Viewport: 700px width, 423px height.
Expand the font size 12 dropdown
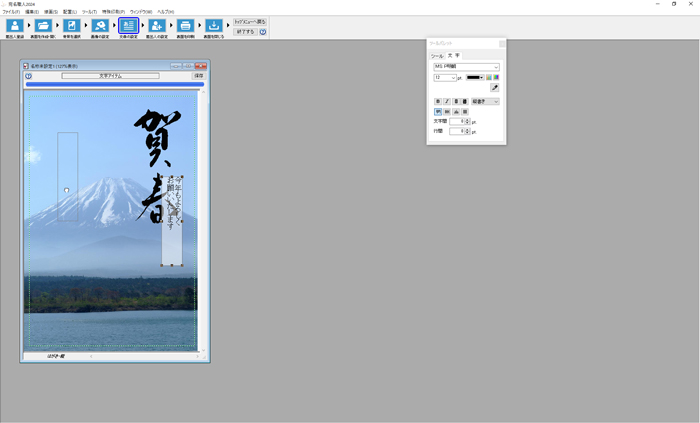445,77
